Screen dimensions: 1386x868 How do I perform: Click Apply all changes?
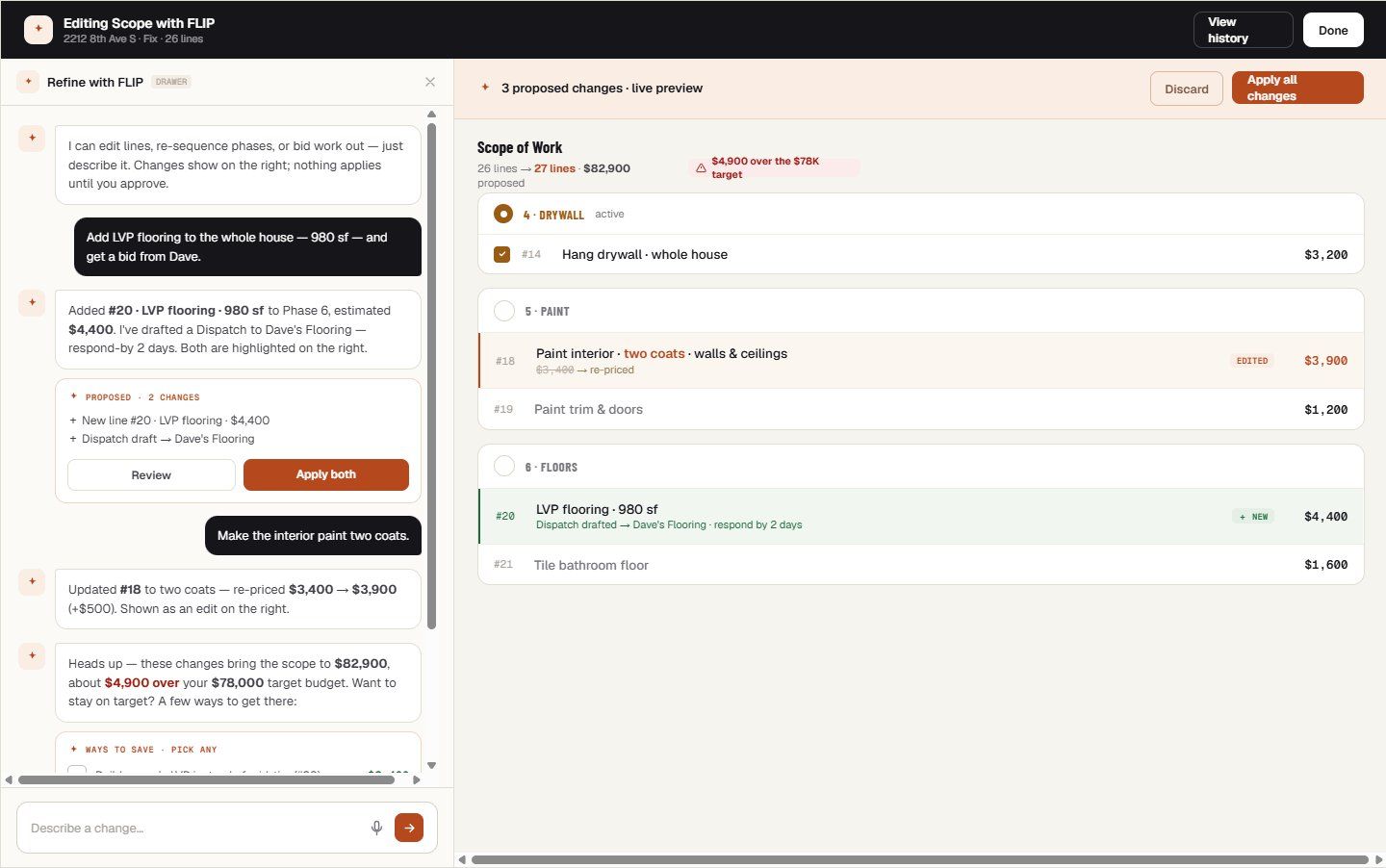click(1297, 88)
